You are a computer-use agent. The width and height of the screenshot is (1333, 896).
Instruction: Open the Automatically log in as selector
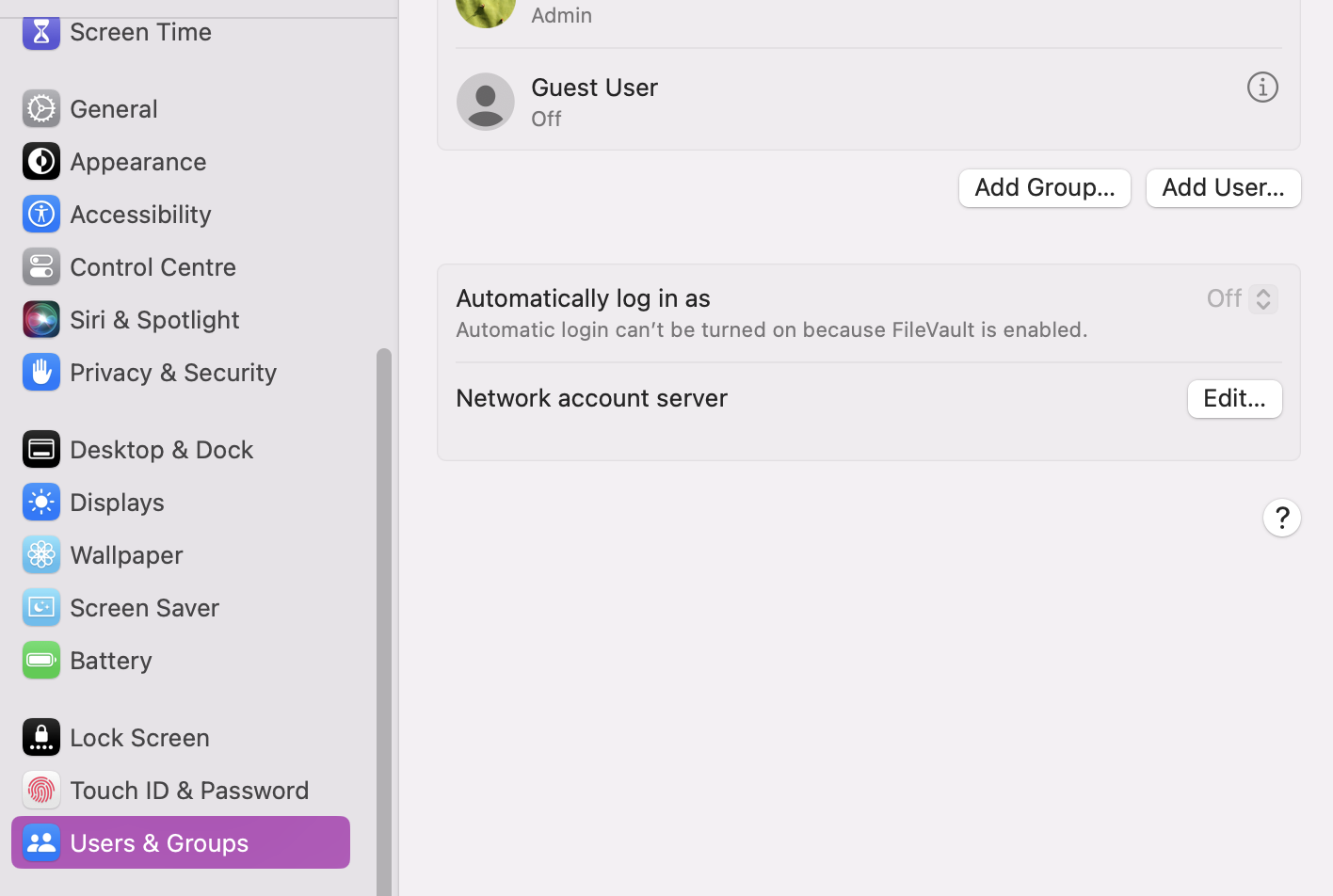[1241, 297]
